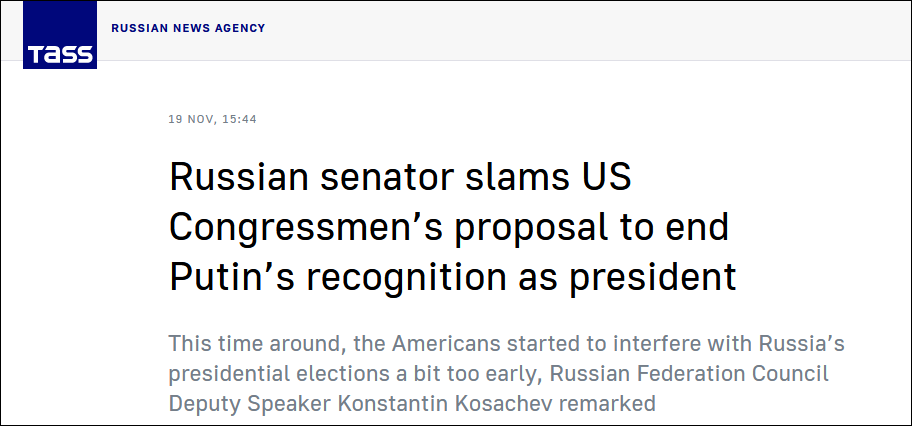Click "president" at the end of the headline
912x426 pixels.
click(x=657, y=276)
